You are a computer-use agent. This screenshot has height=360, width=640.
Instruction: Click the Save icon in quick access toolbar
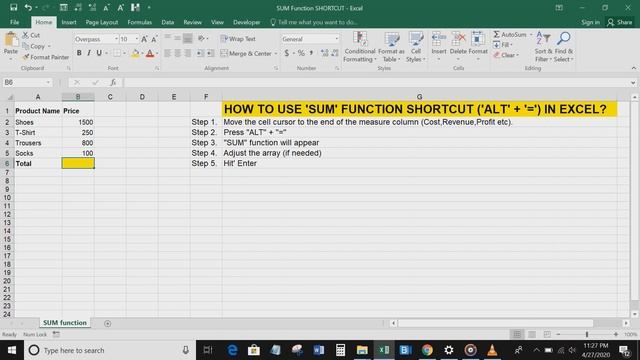tap(13, 7)
